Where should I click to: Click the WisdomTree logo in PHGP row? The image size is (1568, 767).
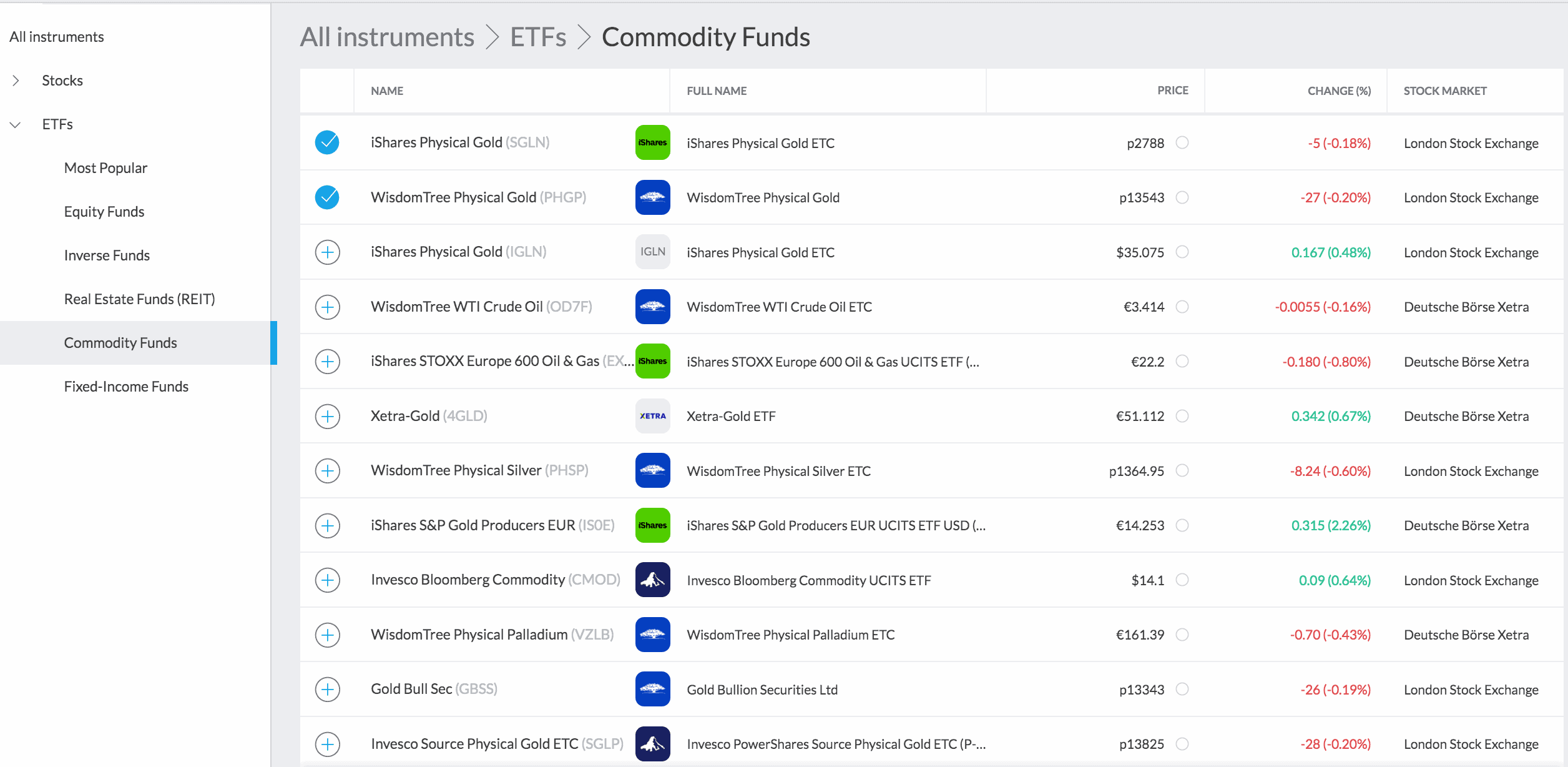(x=652, y=197)
